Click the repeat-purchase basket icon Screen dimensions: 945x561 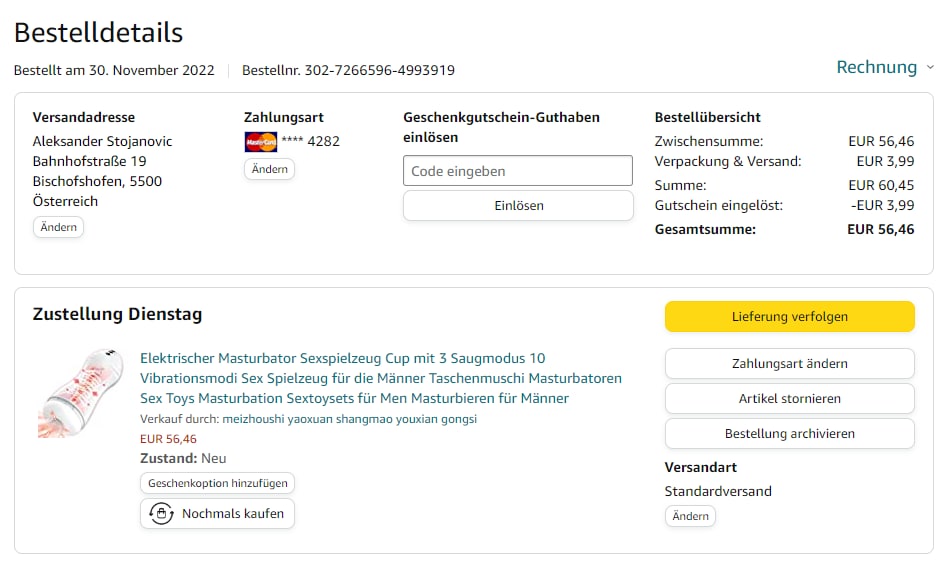point(162,514)
